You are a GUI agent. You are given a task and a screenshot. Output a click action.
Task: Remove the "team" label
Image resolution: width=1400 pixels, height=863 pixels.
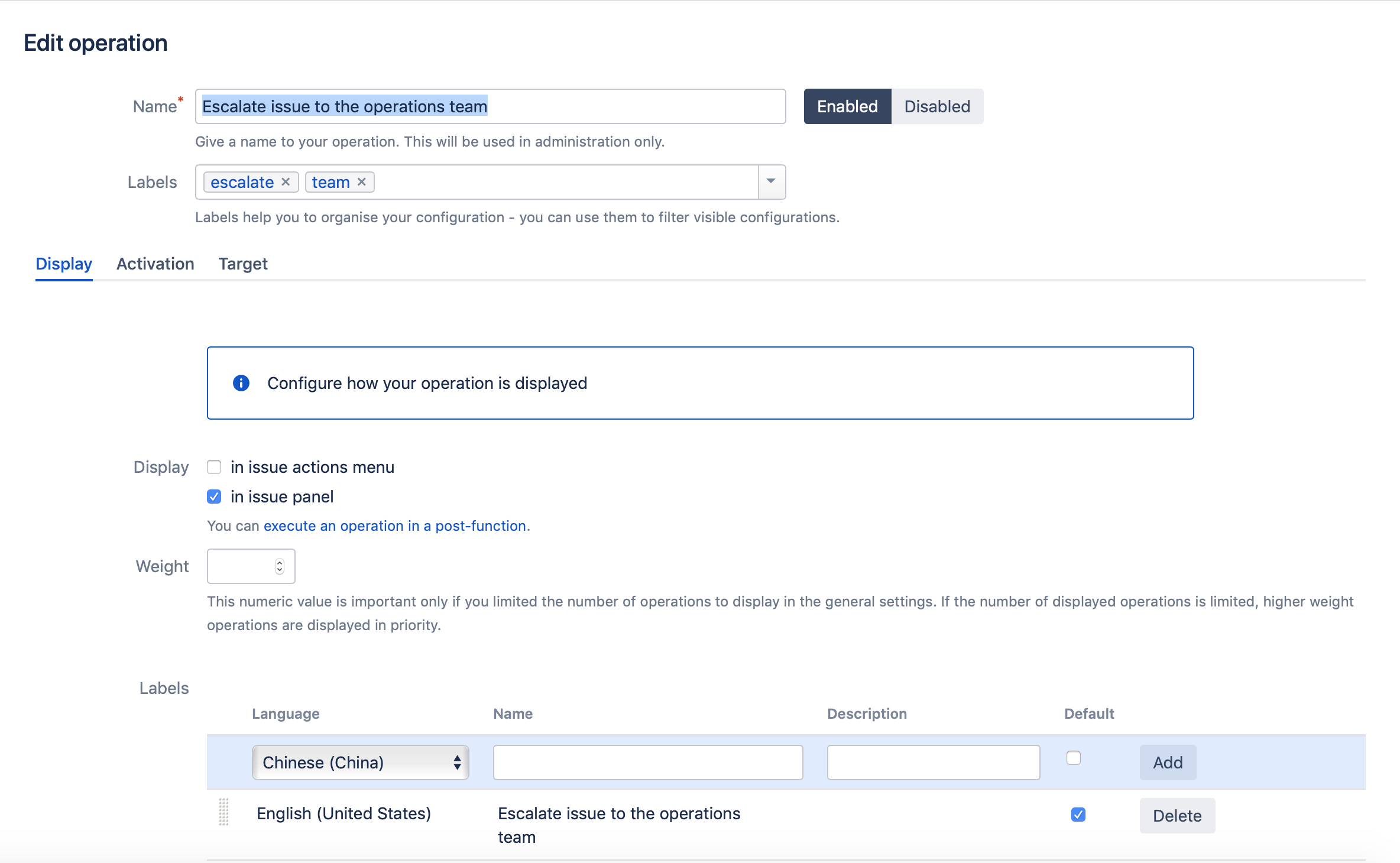pyautogui.click(x=362, y=181)
